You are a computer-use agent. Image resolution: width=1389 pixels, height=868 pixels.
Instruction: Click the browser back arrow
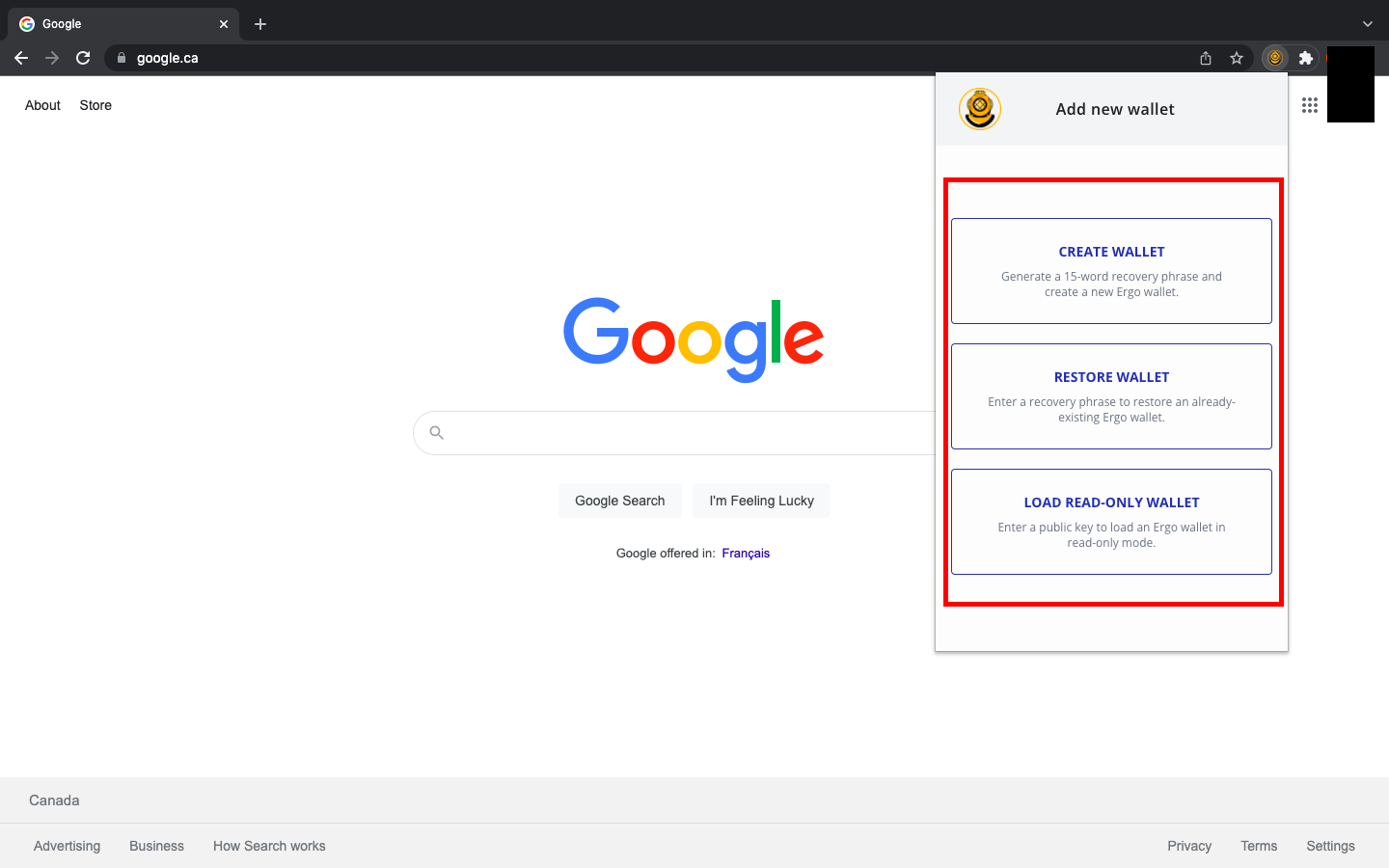21,58
